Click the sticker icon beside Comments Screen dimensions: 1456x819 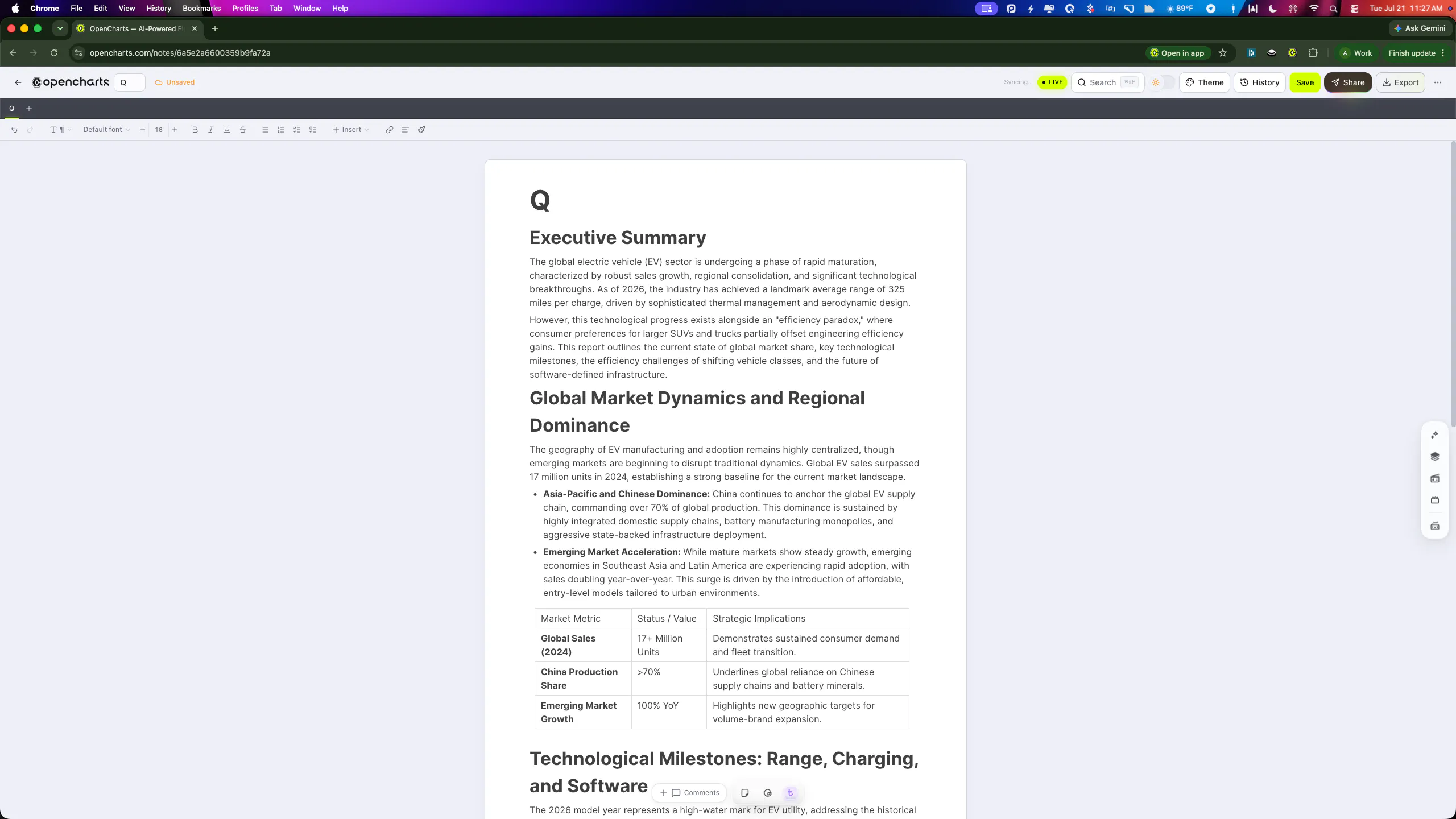[x=768, y=793]
